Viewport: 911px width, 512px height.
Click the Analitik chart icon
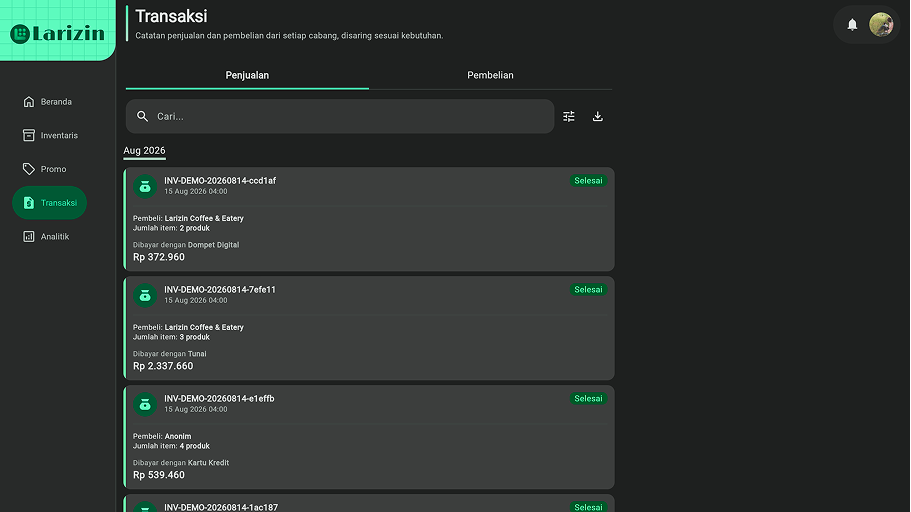[x=28, y=237]
